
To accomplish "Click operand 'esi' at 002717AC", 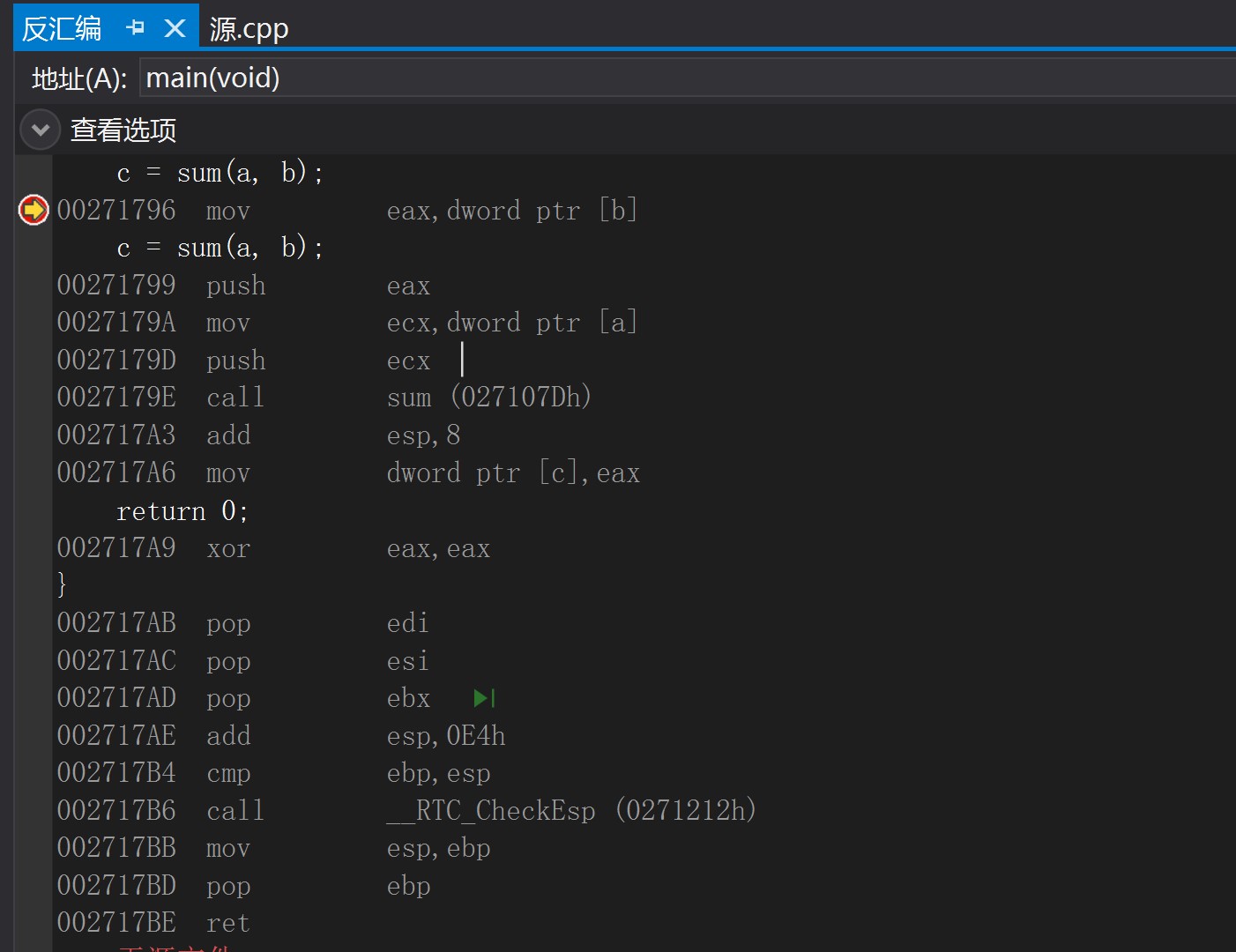I will pyautogui.click(x=407, y=661).
